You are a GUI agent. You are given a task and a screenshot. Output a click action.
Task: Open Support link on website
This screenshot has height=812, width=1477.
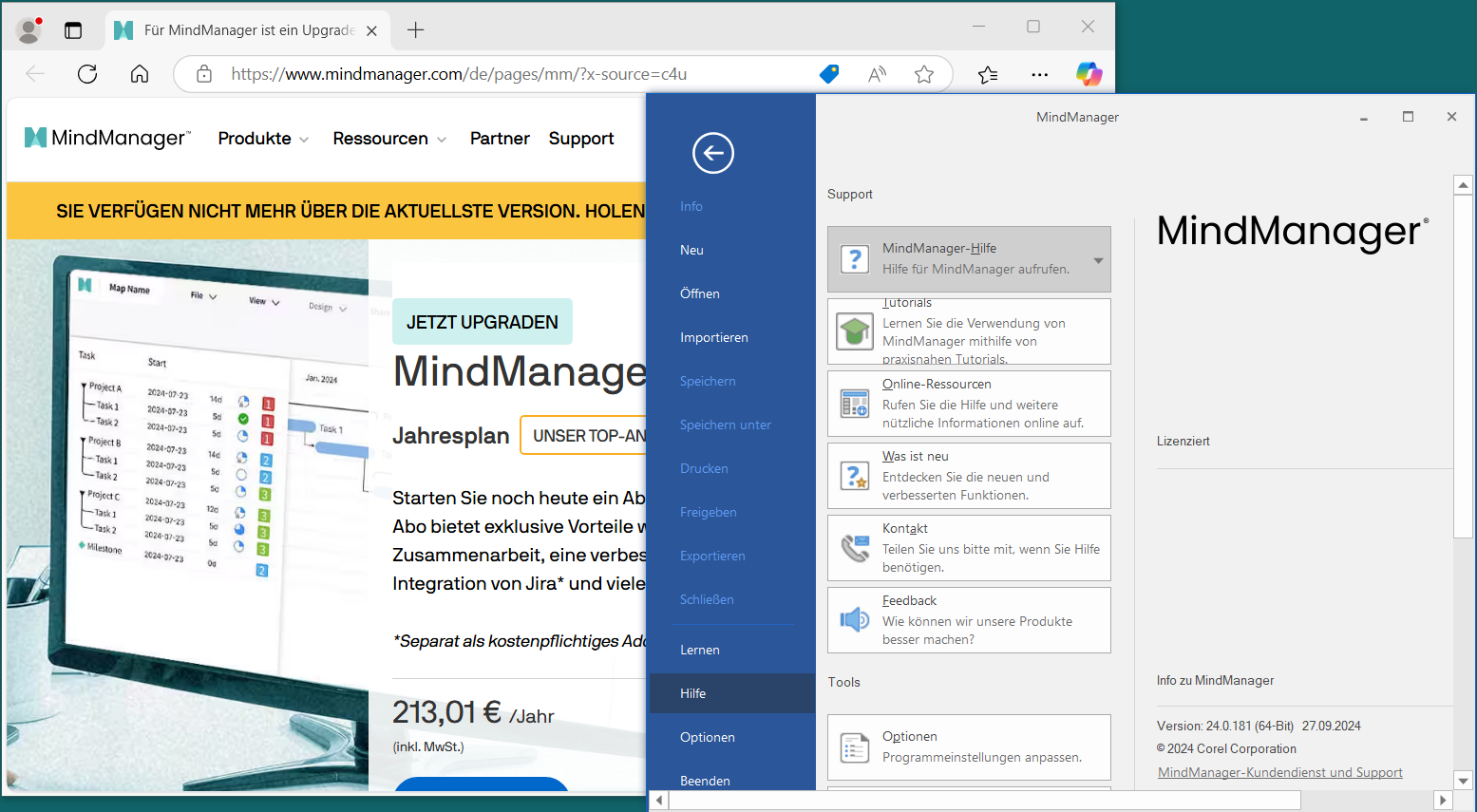point(581,139)
